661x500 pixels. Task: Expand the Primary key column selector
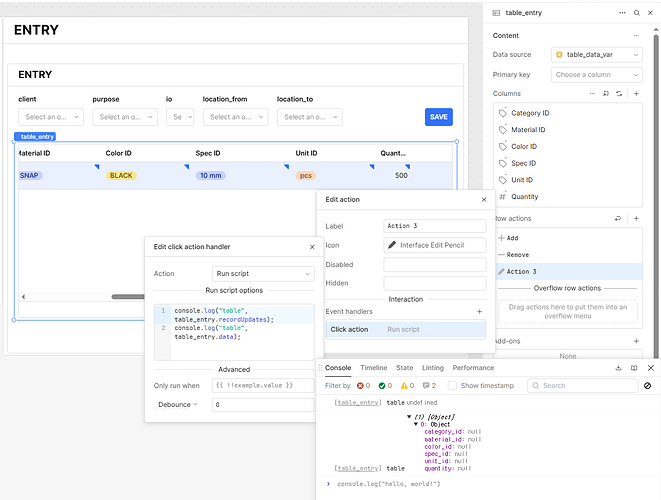597,74
